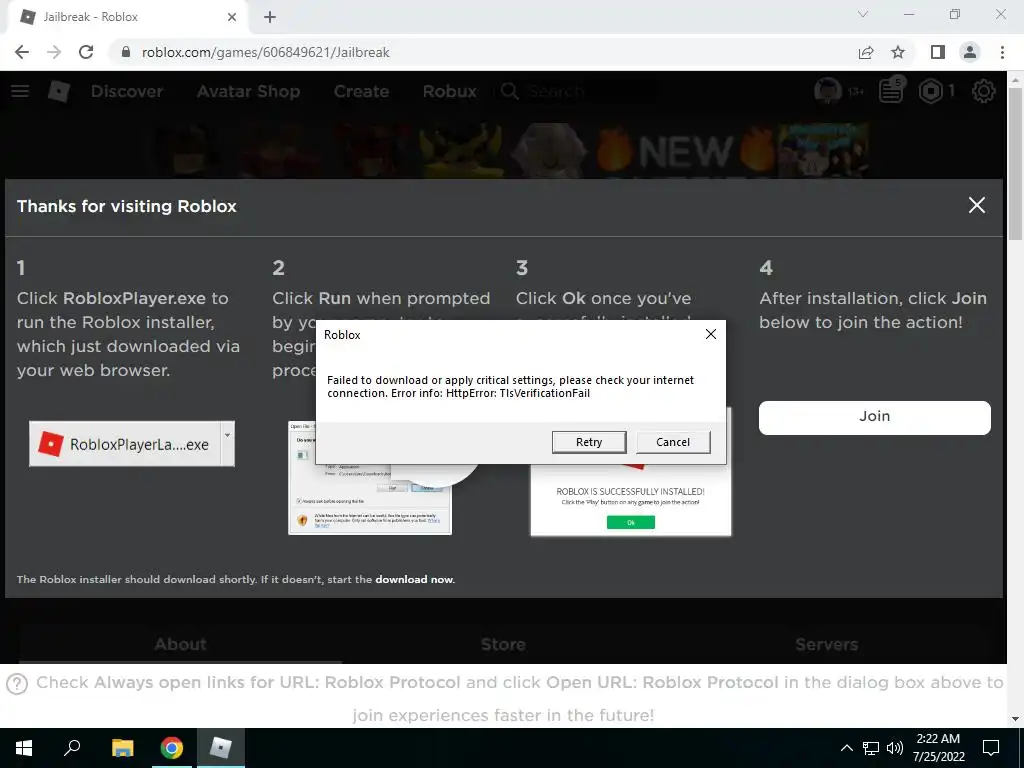Open the Roblox settings gear
Viewport: 1024px width, 768px height.
[984, 91]
